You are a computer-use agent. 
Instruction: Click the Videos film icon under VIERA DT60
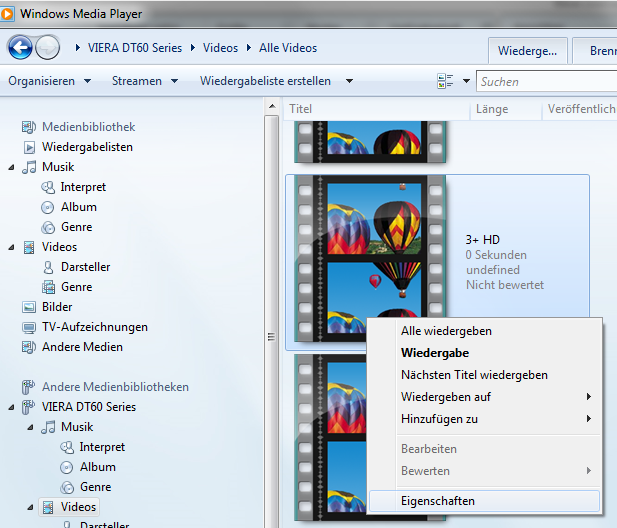[48, 508]
